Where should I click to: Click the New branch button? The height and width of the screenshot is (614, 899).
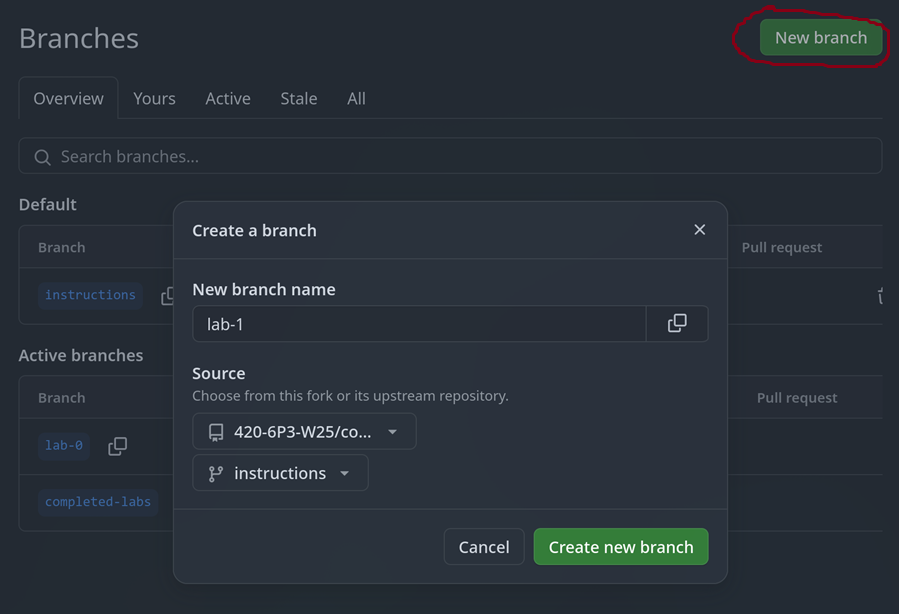pyautogui.click(x=820, y=38)
